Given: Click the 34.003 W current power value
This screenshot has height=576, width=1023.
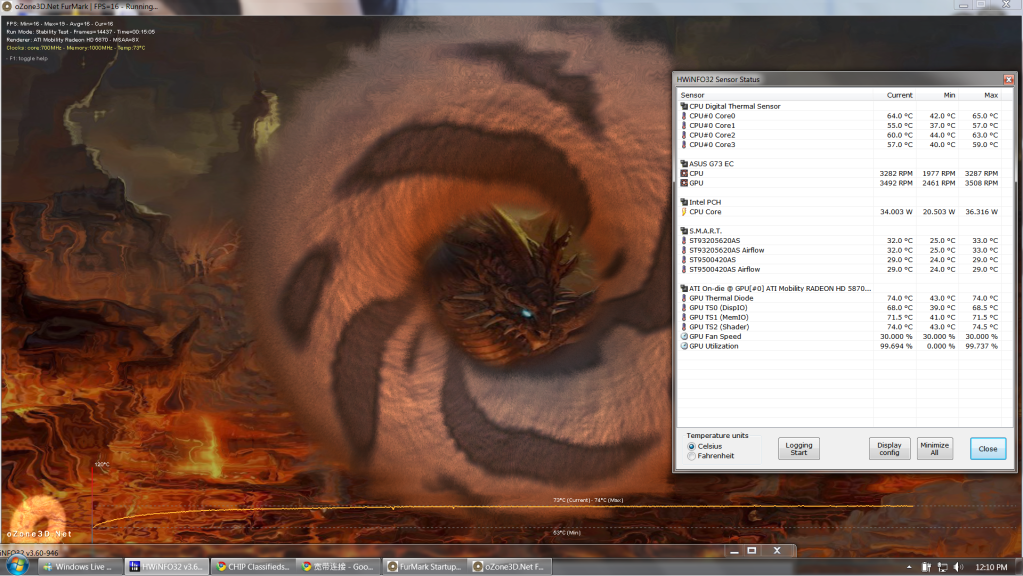Looking at the screenshot, I should point(896,212).
